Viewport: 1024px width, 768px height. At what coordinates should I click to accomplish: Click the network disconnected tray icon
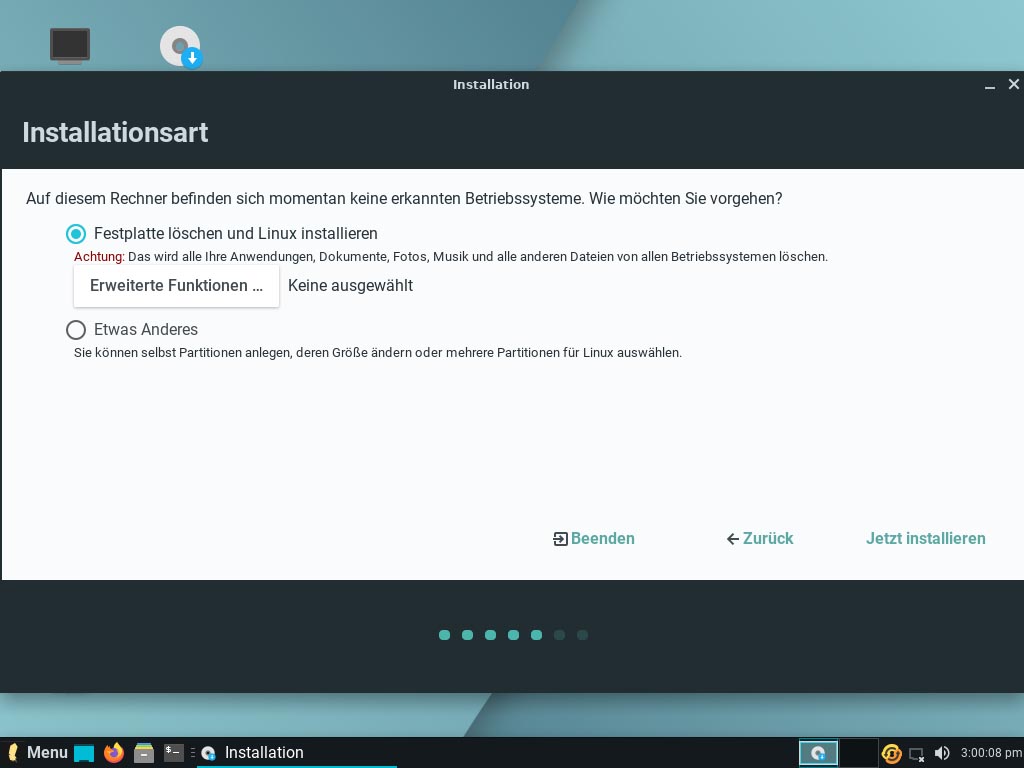click(x=917, y=754)
